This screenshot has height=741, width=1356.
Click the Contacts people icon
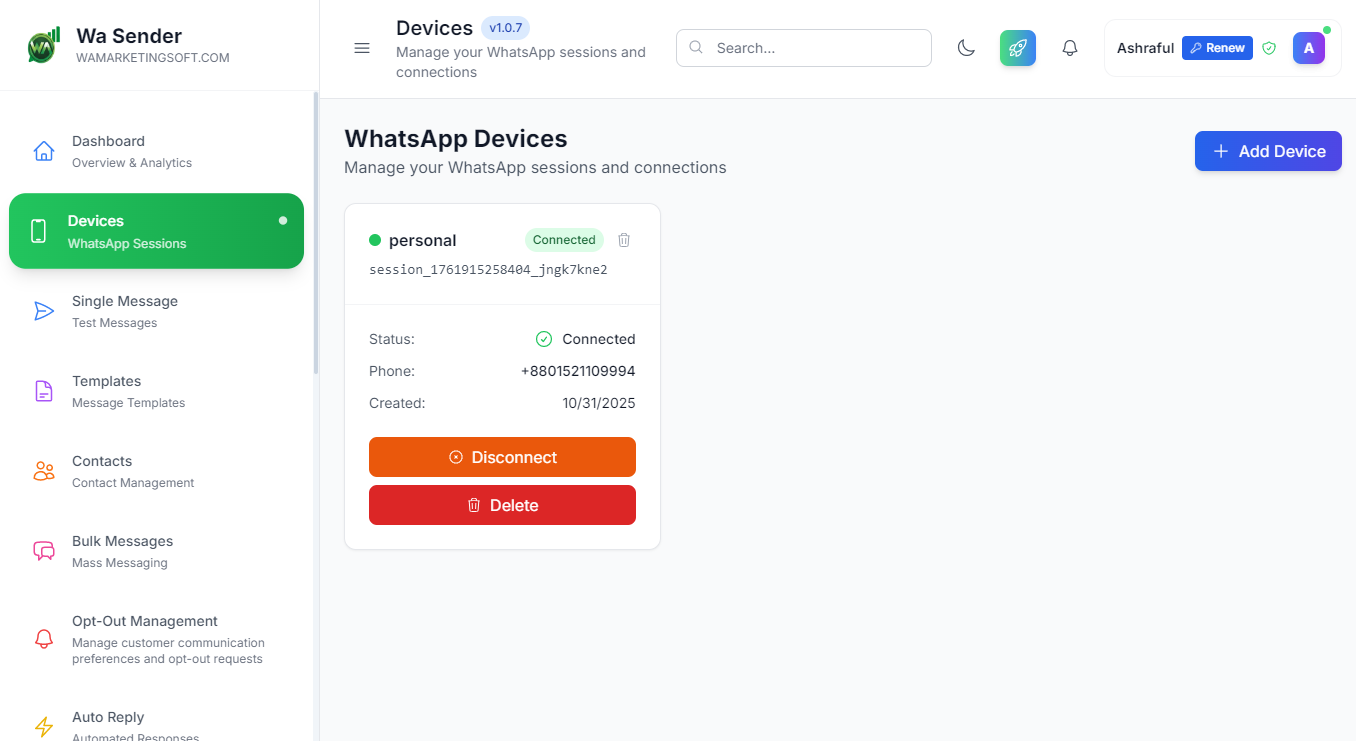(43, 470)
